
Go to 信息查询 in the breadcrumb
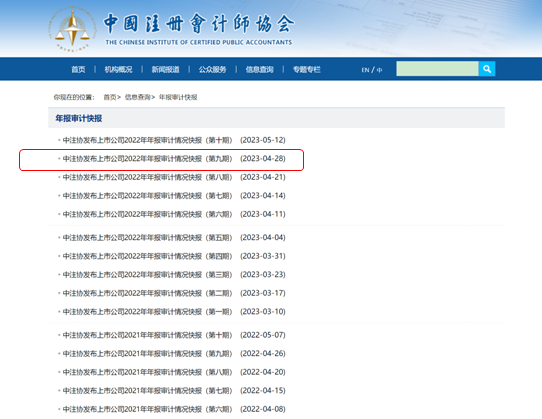138,97
